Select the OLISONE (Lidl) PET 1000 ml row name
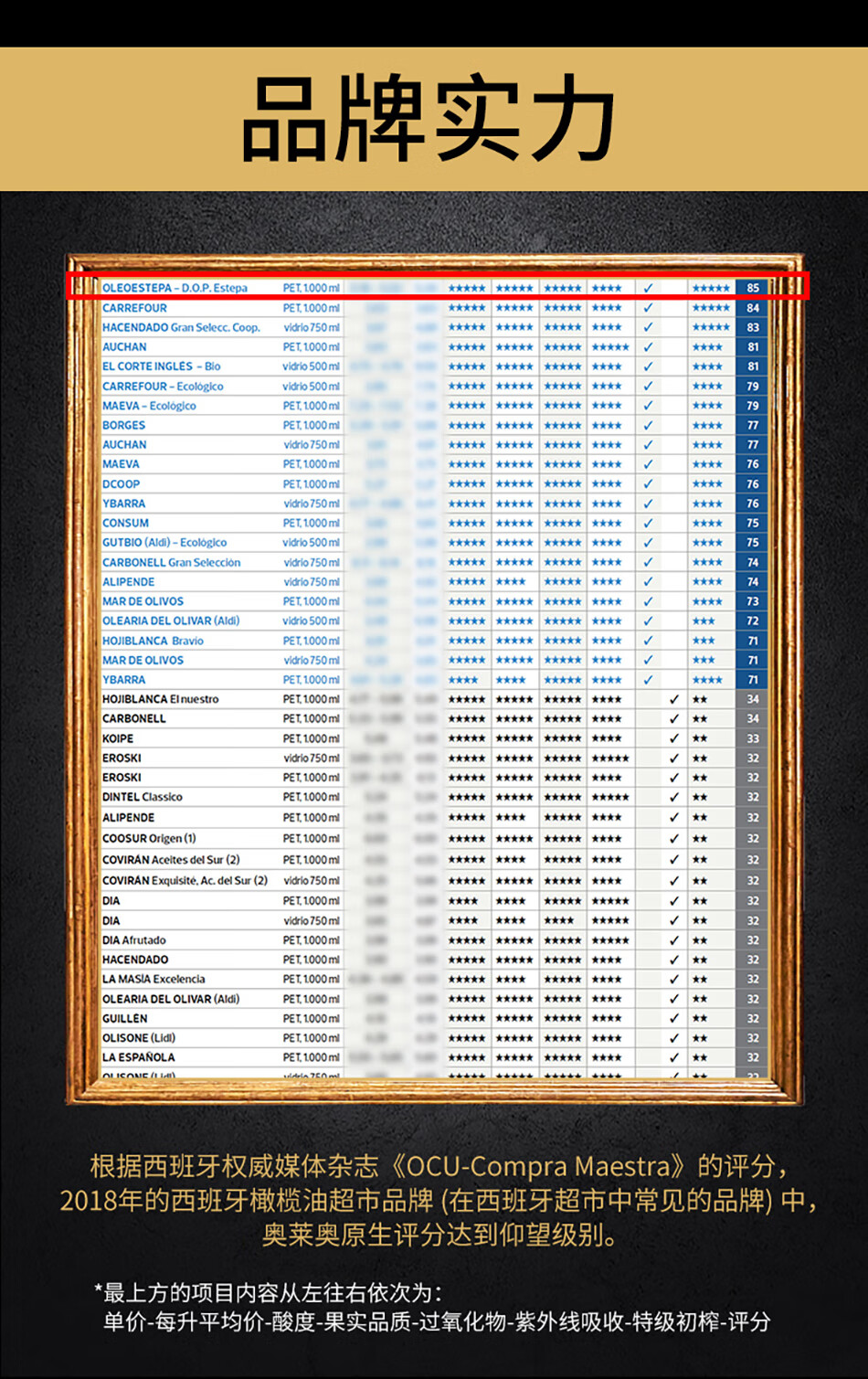 point(139,1038)
